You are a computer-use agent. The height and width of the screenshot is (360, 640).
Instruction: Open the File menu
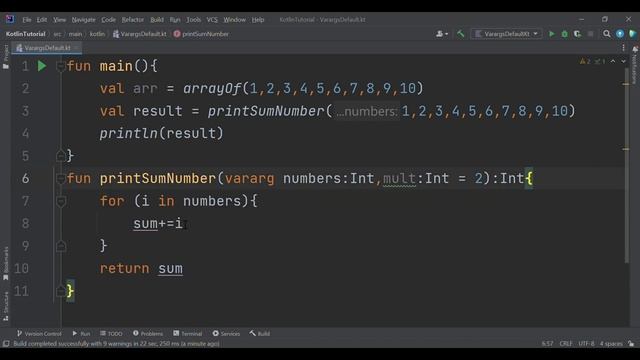click(27, 20)
